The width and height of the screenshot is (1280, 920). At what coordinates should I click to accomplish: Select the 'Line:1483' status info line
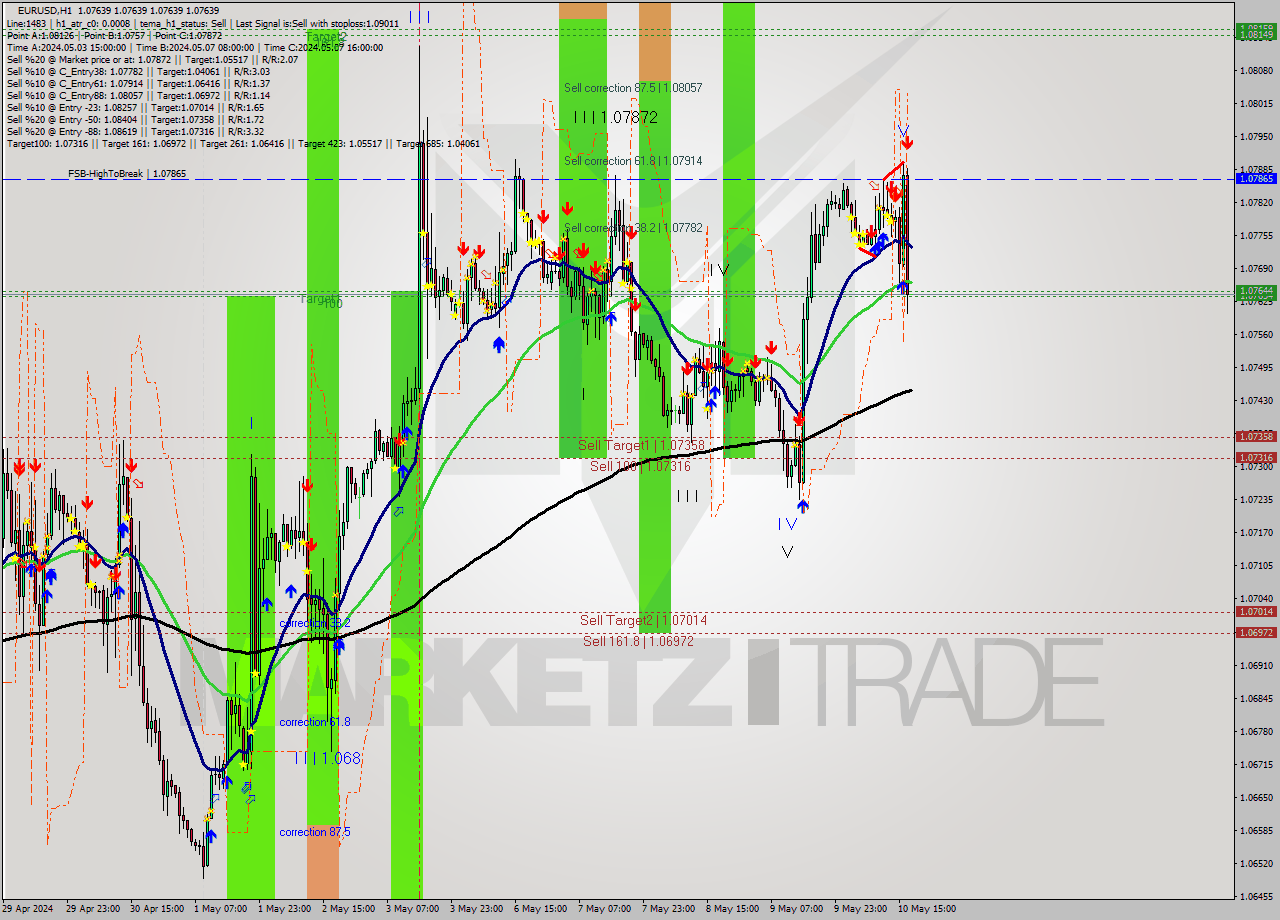[203, 23]
